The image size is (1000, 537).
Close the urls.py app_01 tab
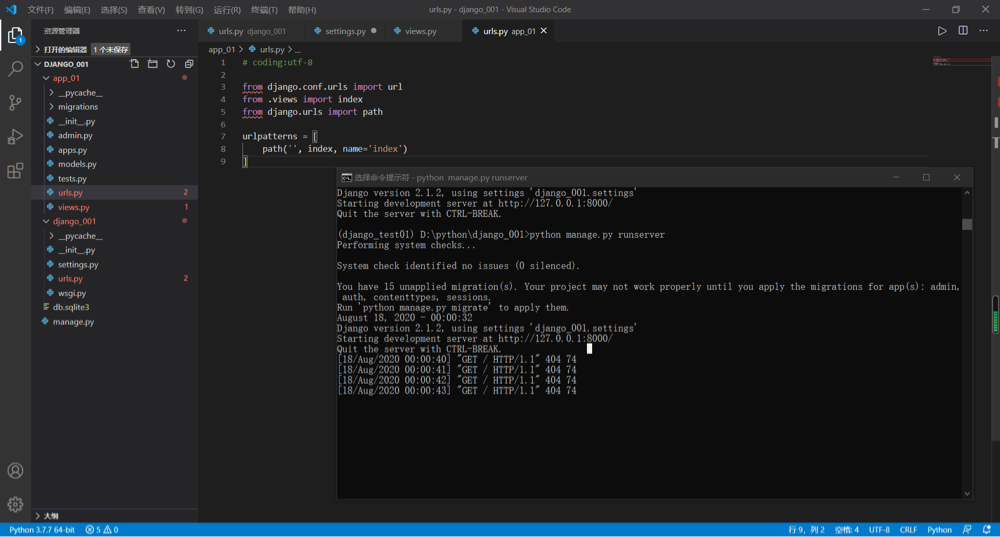pyautogui.click(x=544, y=31)
